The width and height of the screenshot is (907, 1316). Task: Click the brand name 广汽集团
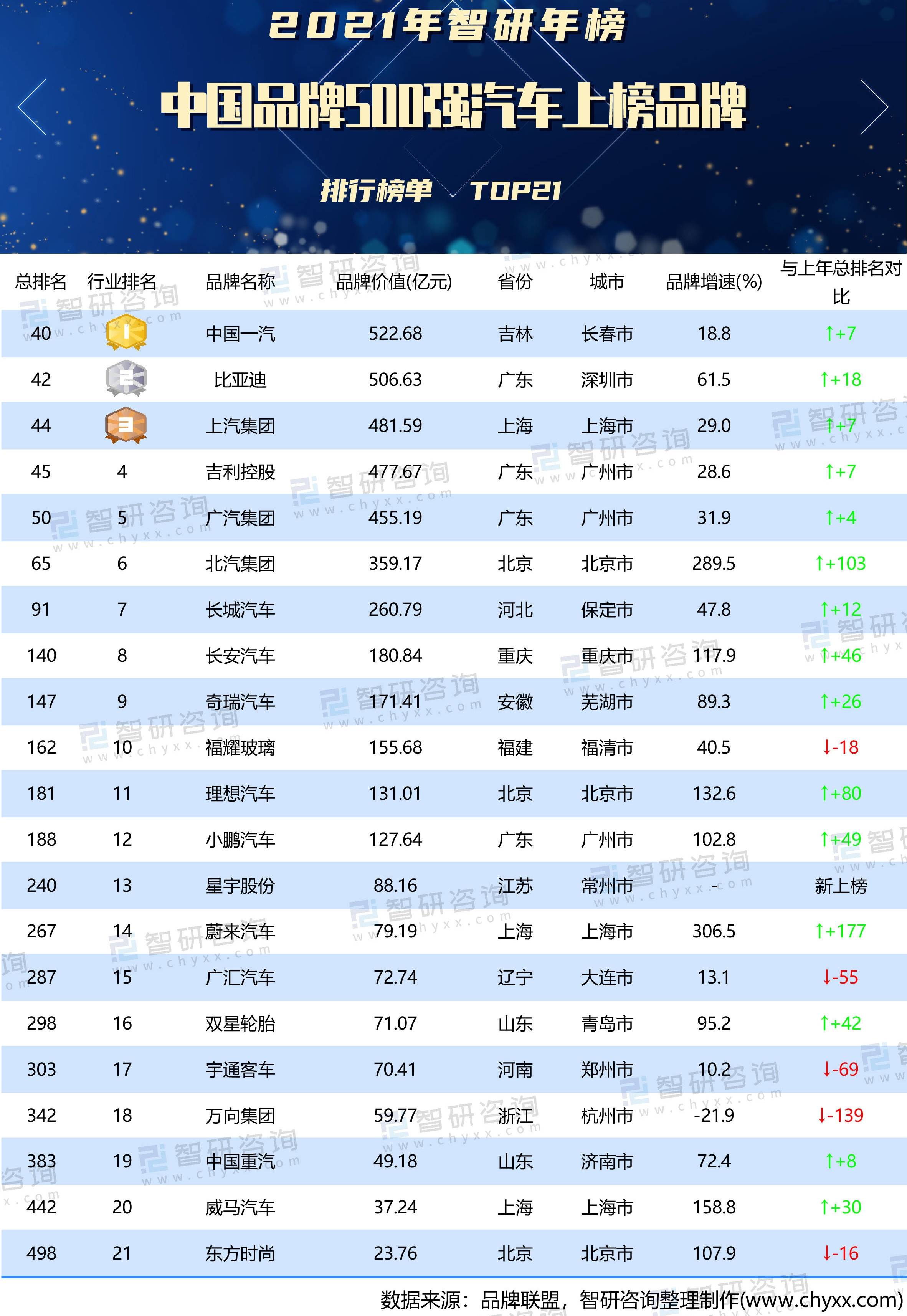click(x=240, y=517)
